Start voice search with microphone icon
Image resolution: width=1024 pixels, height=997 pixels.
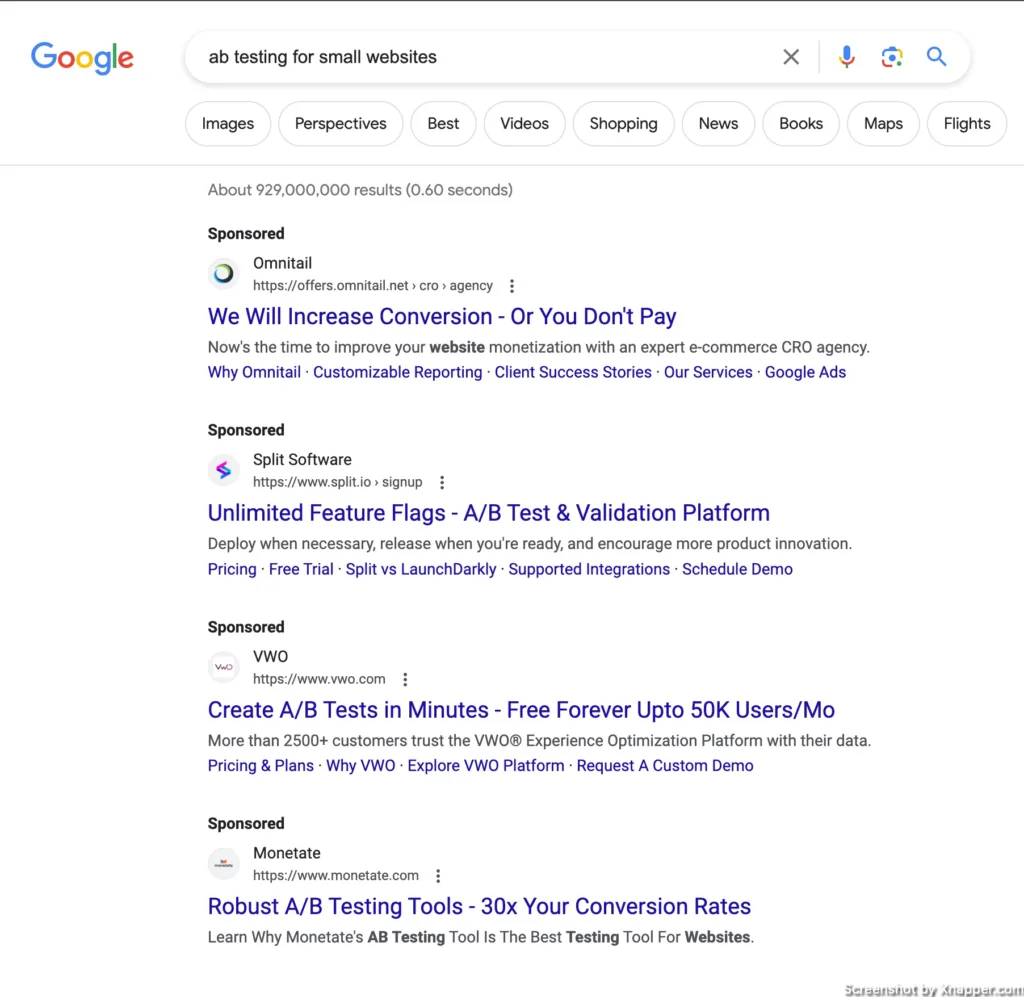(846, 57)
